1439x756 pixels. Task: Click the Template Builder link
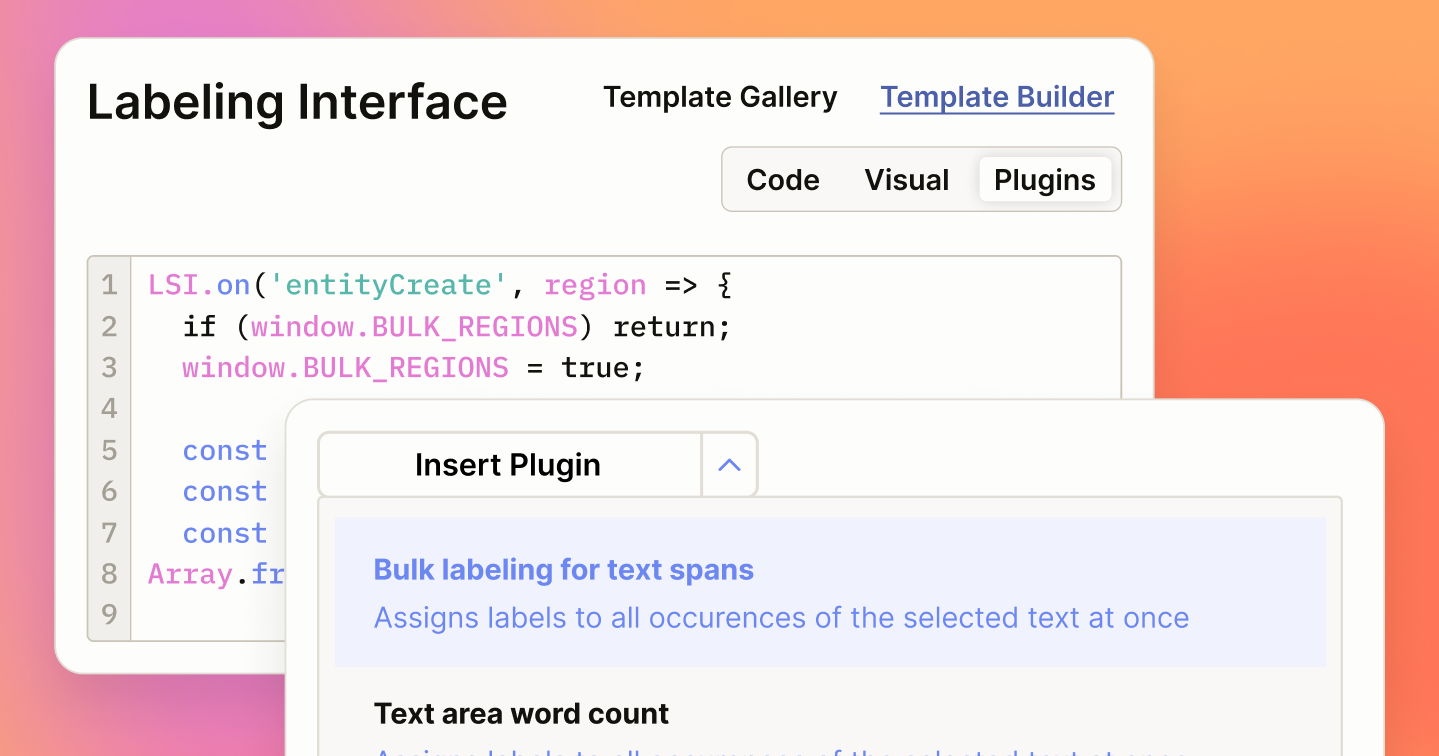tap(996, 97)
